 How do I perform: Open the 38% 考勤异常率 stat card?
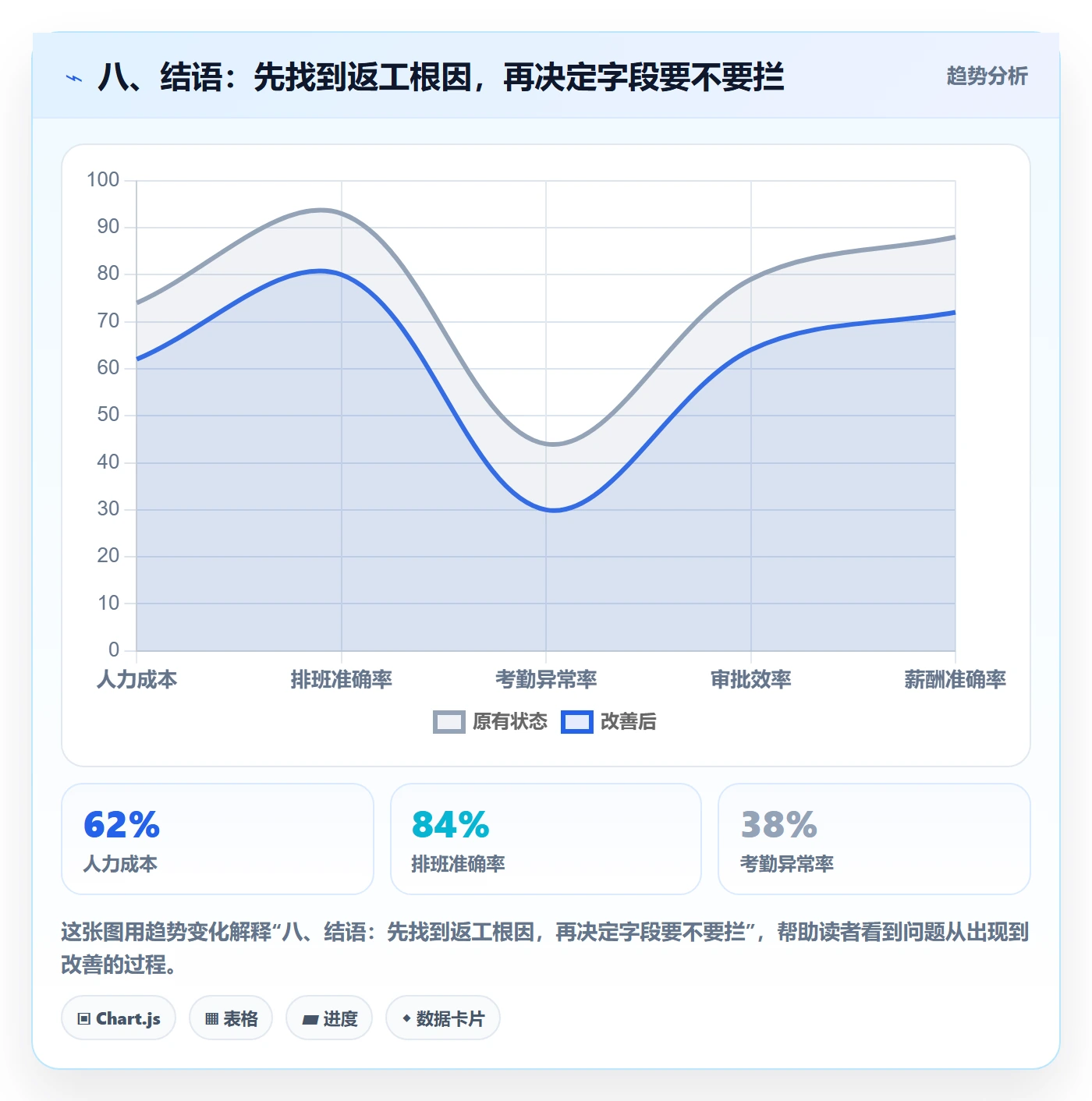[x=874, y=839]
